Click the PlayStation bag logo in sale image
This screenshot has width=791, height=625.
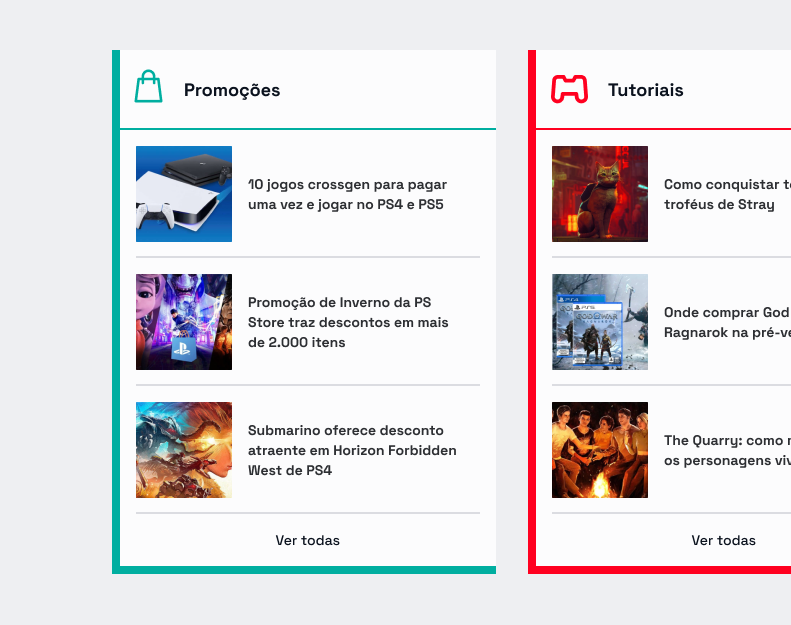click(x=182, y=348)
